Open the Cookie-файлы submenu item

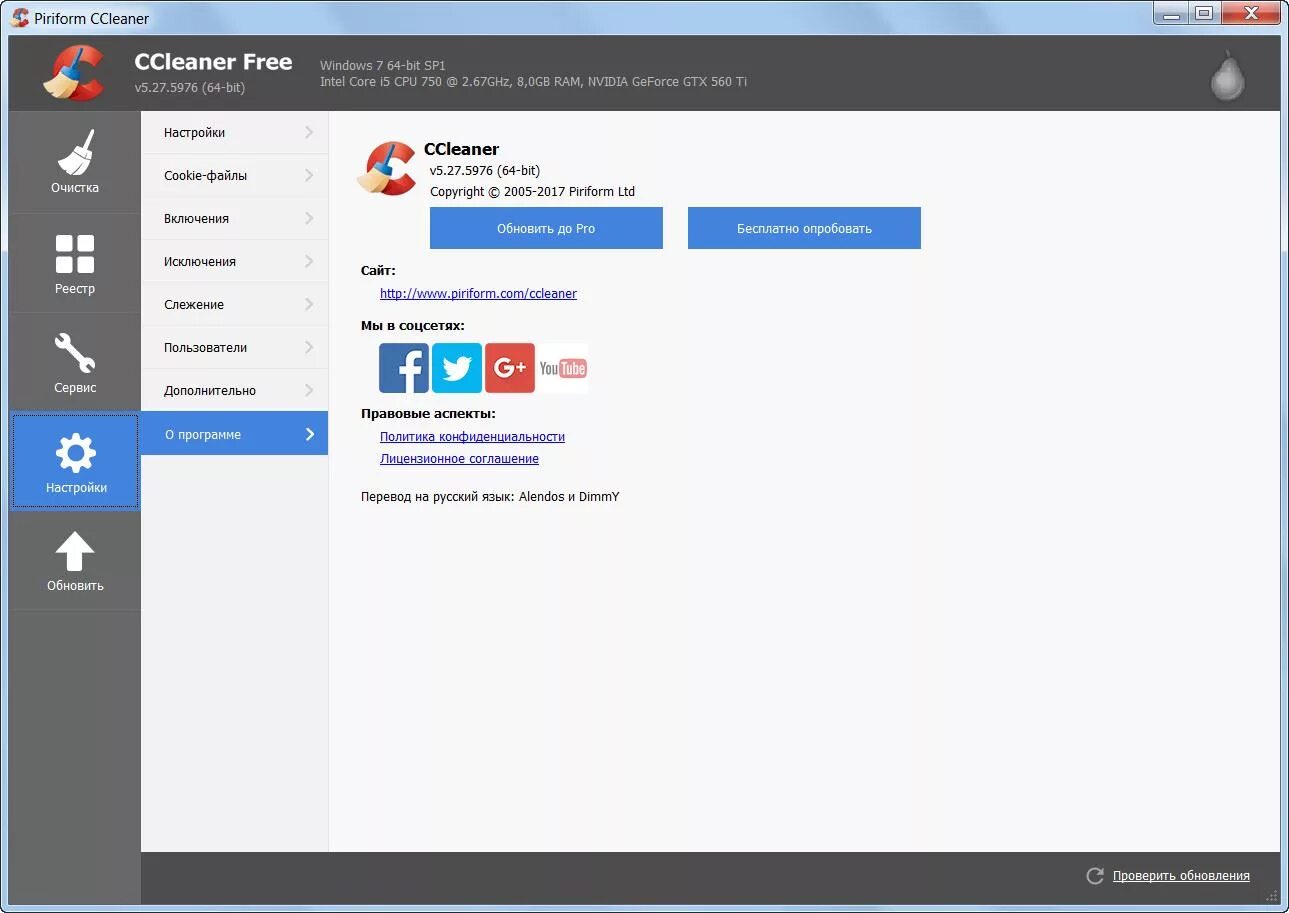(x=234, y=175)
